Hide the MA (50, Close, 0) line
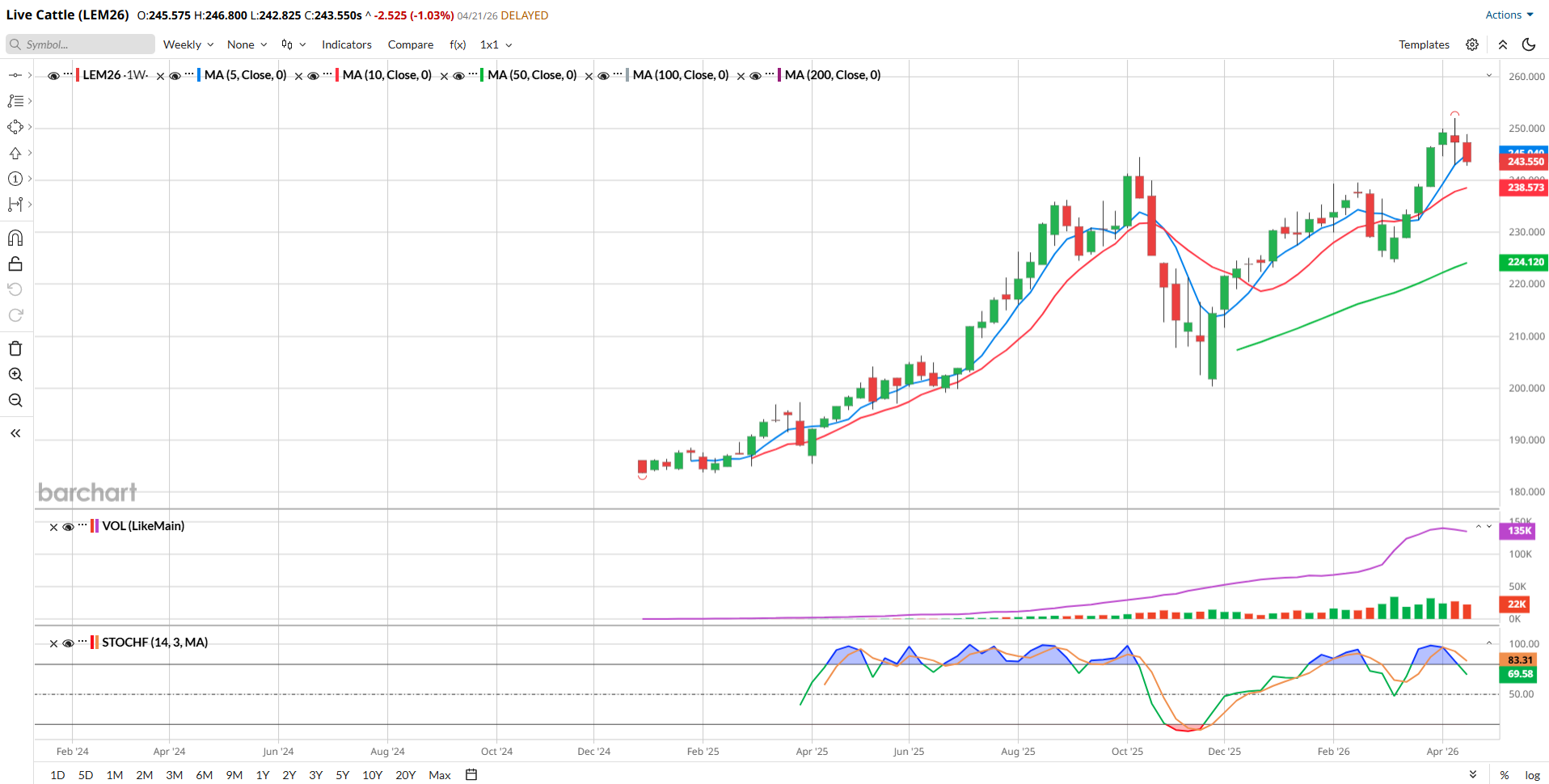 click(x=458, y=76)
